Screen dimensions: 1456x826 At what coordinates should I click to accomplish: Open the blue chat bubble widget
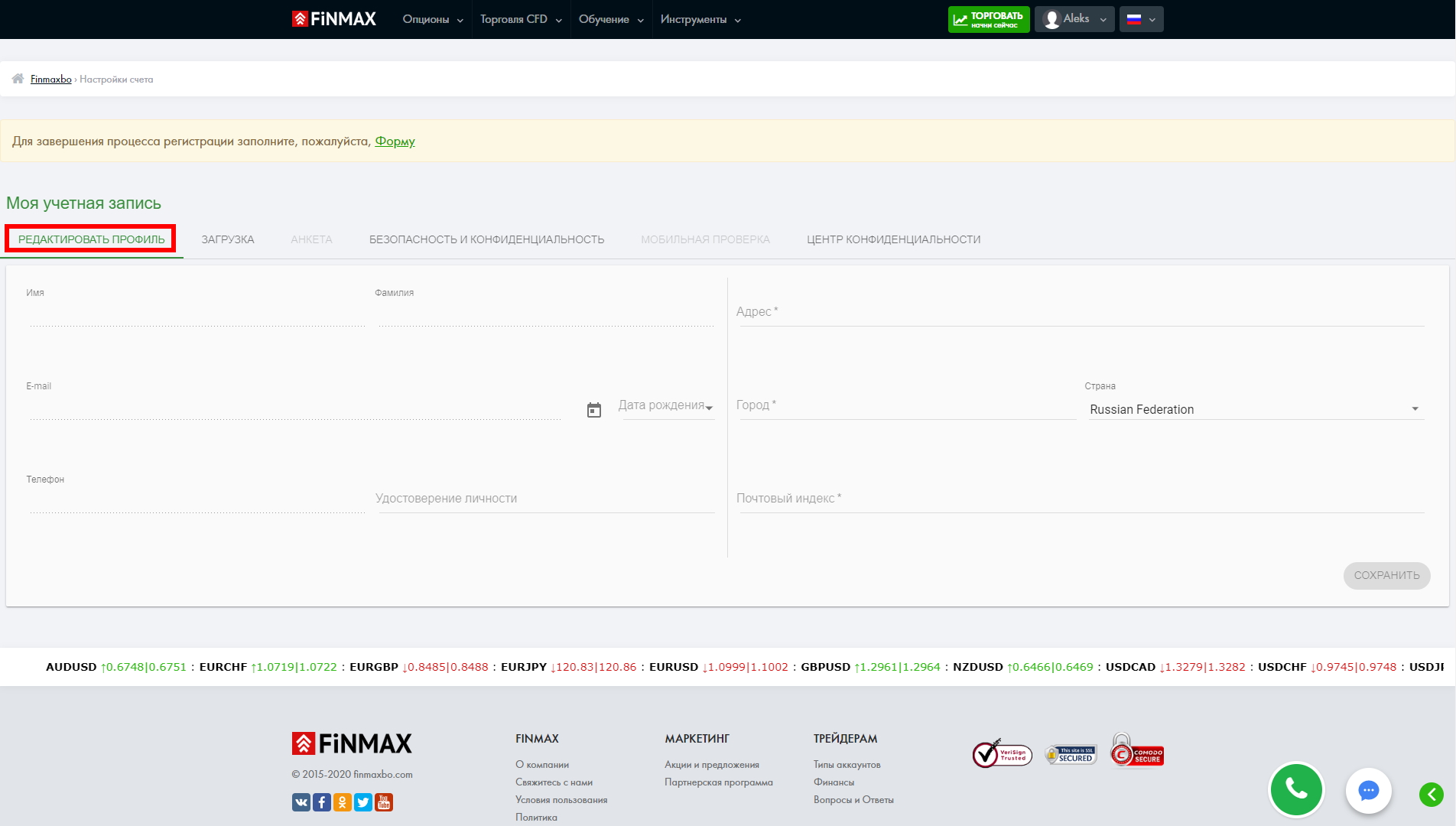click(1368, 790)
